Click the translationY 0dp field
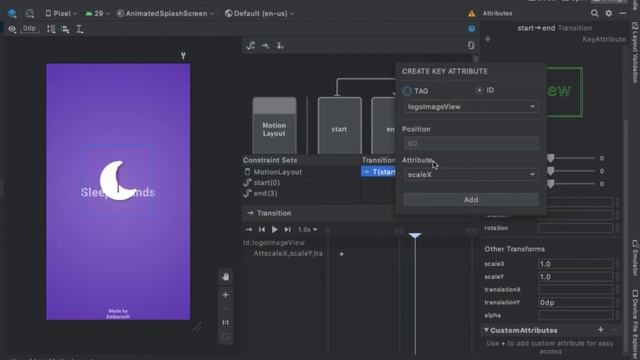Screen dimensions: 640x360 (x=576, y=302)
